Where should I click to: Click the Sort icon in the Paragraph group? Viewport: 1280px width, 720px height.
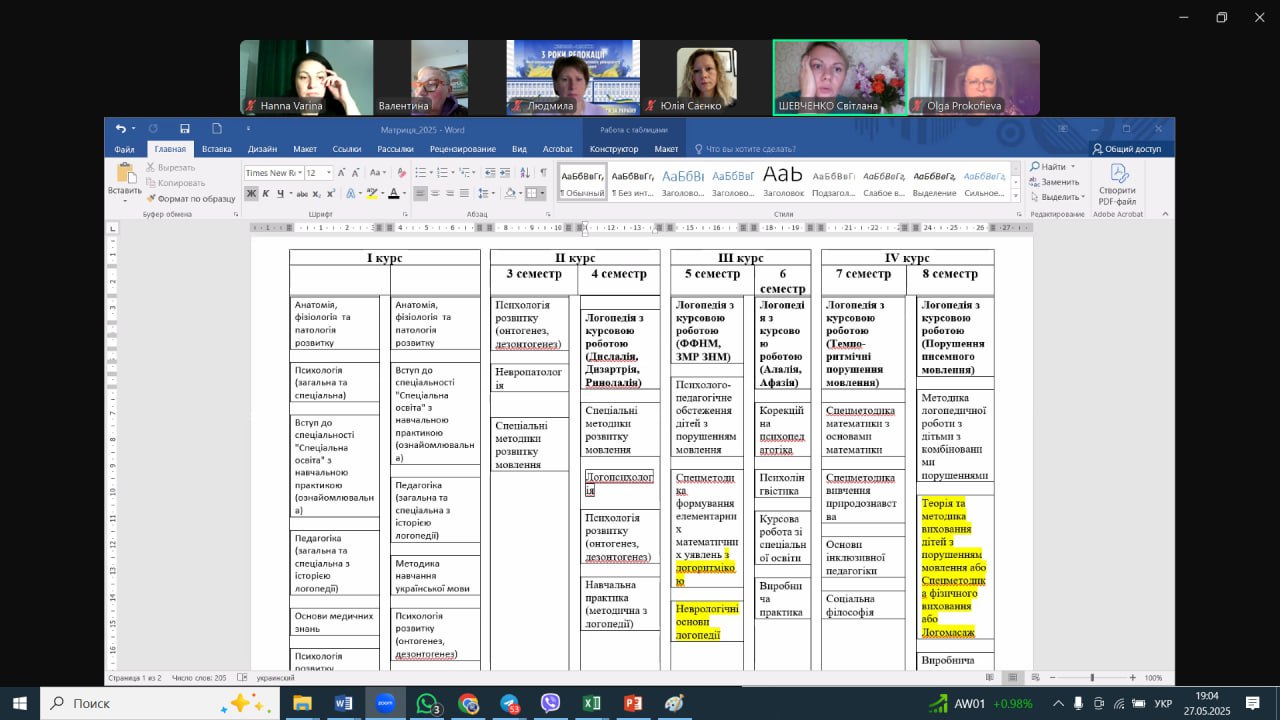(526, 173)
